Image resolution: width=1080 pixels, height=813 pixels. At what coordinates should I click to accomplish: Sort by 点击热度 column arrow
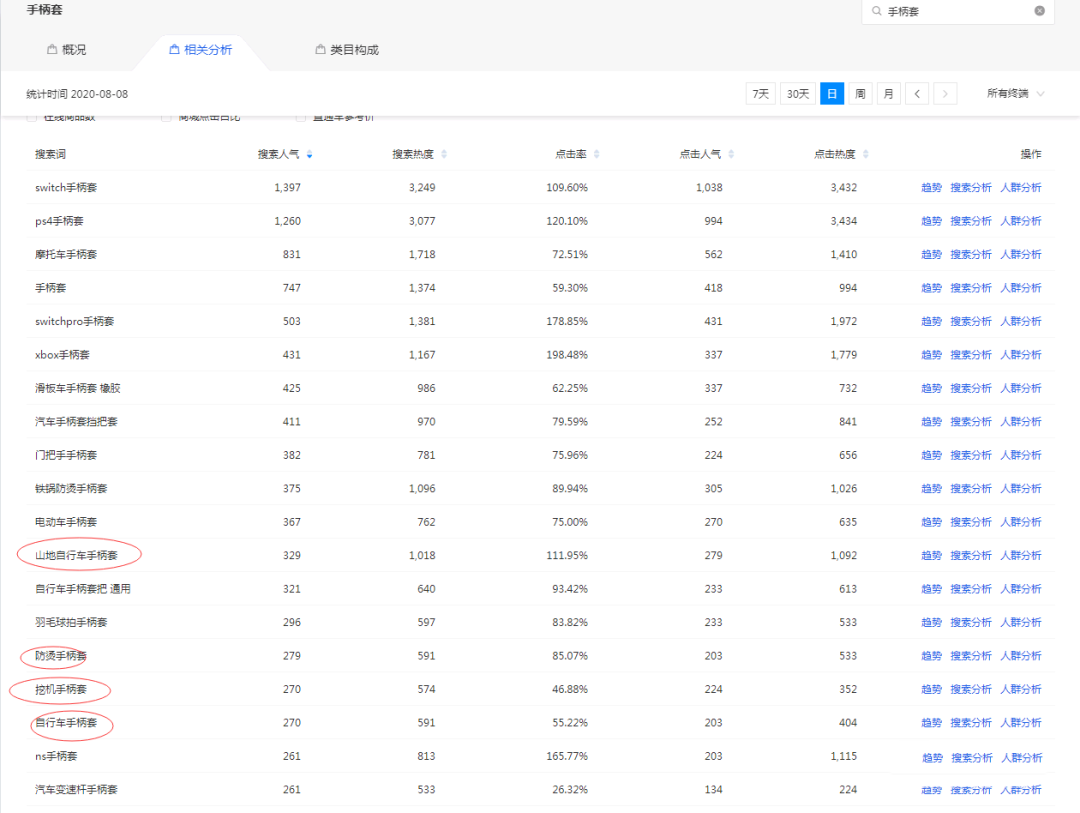866,155
